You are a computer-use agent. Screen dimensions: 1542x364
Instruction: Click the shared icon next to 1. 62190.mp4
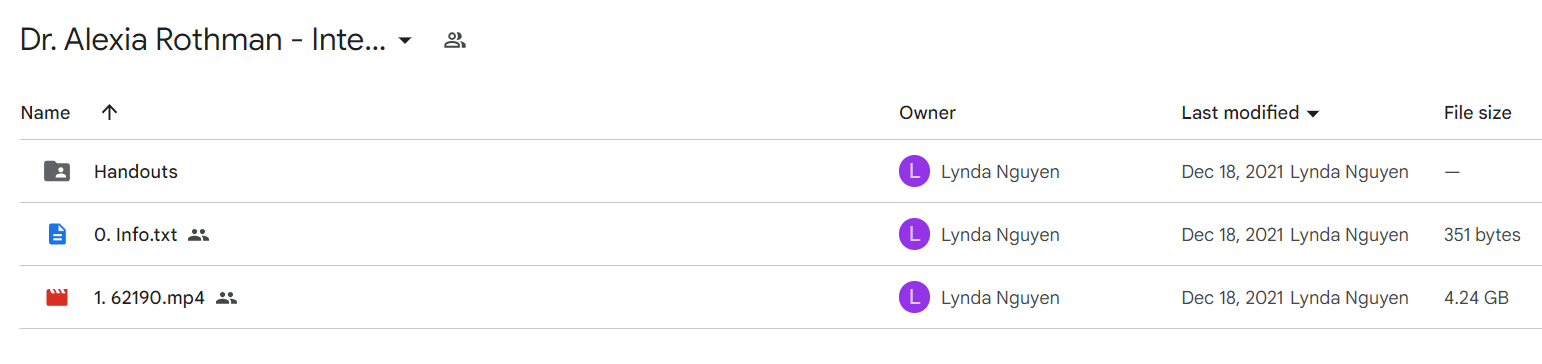point(226,298)
